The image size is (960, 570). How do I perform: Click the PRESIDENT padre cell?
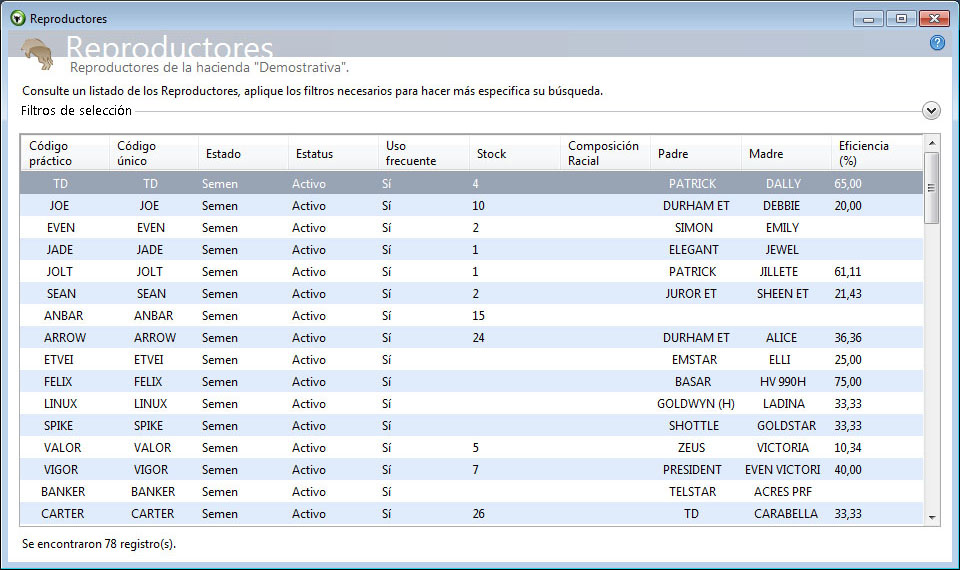tap(692, 470)
